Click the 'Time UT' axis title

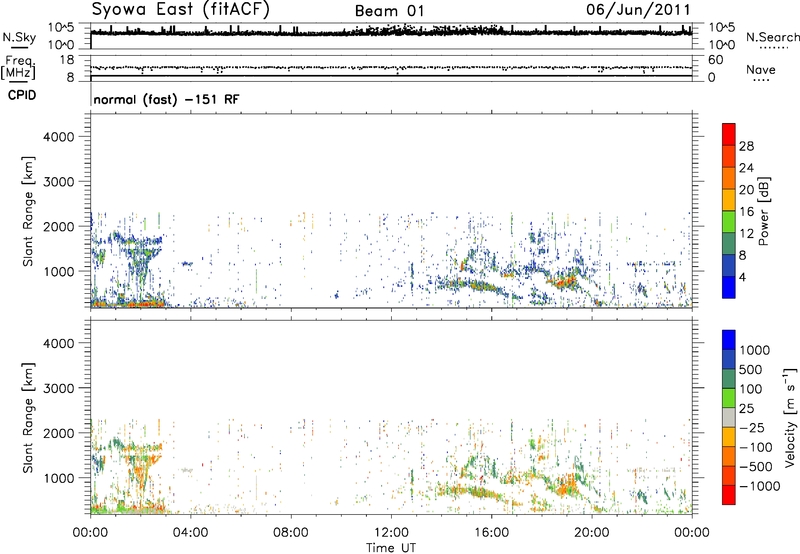click(x=391, y=548)
